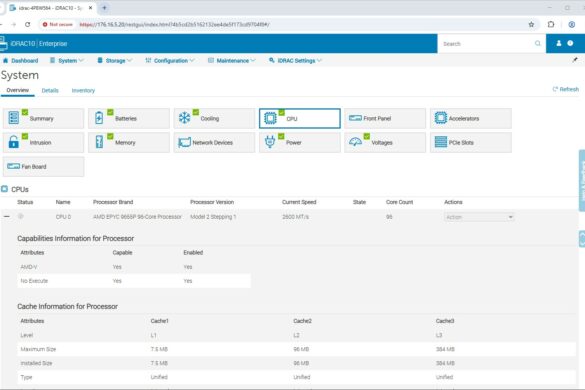Image resolution: width=585 pixels, height=390 pixels.
Task: Click the Not secure site indicator
Action: tap(58, 25)
